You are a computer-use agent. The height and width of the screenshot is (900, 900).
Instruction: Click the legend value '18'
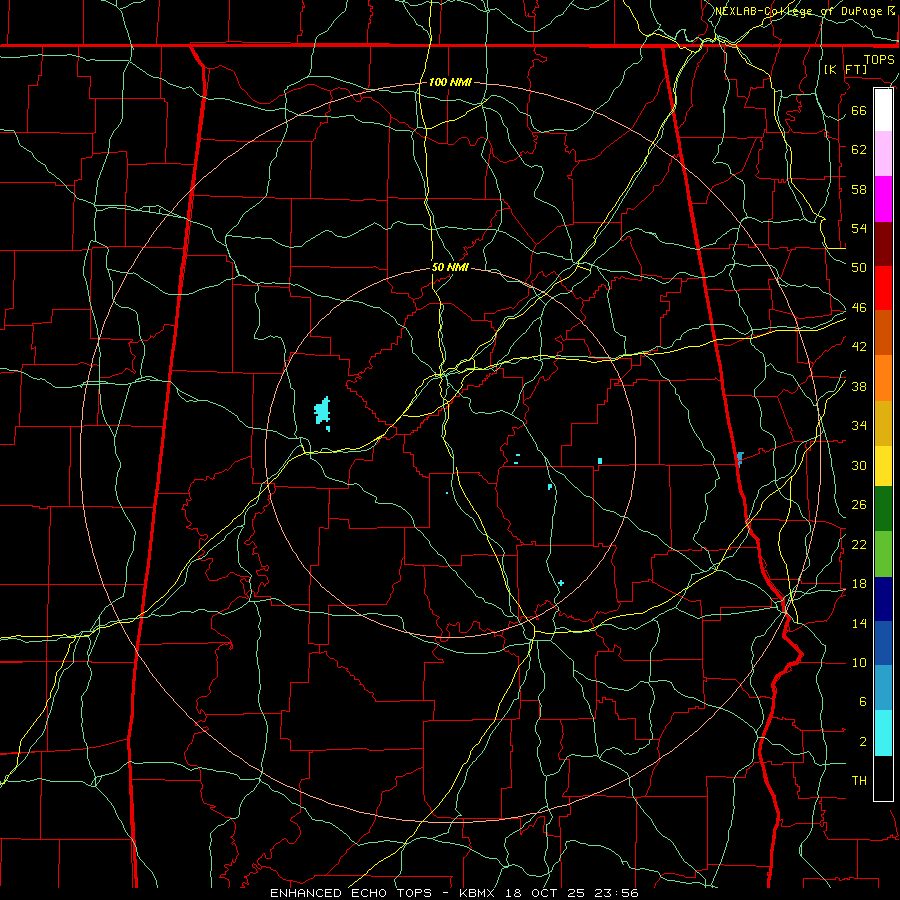[x=859, y=583]
